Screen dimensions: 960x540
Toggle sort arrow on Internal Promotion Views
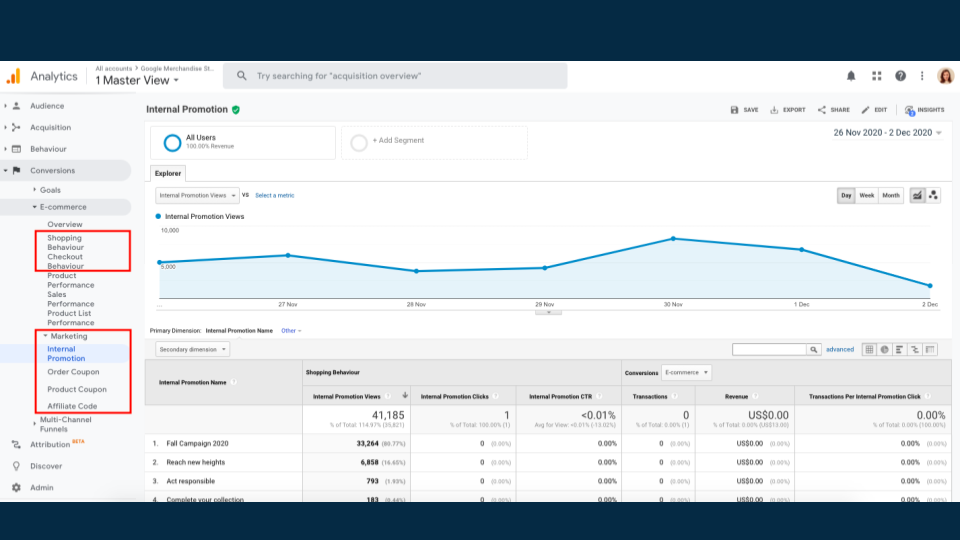(405, 396)
